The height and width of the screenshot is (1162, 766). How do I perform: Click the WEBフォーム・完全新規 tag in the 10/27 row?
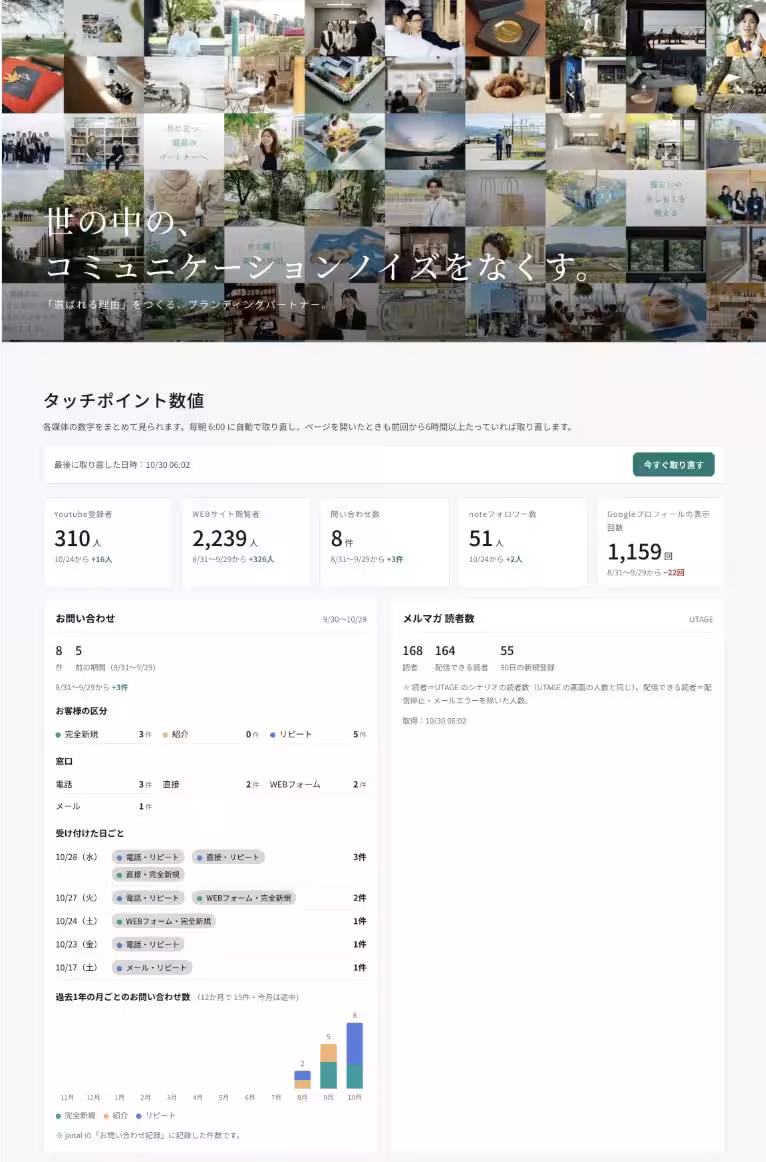coord(244,897)
